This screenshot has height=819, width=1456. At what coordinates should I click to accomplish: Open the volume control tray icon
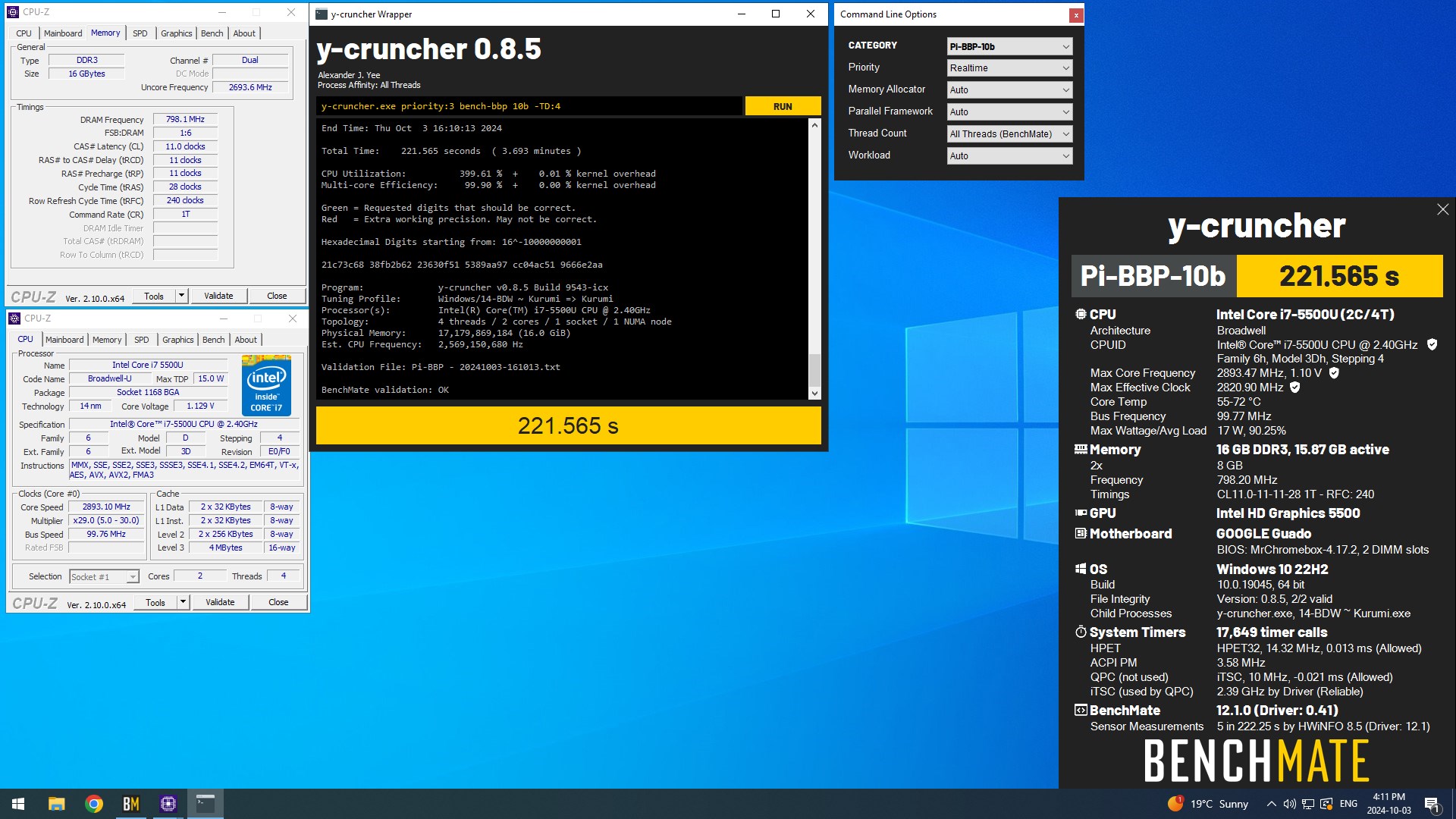[x=1289, y=804]
